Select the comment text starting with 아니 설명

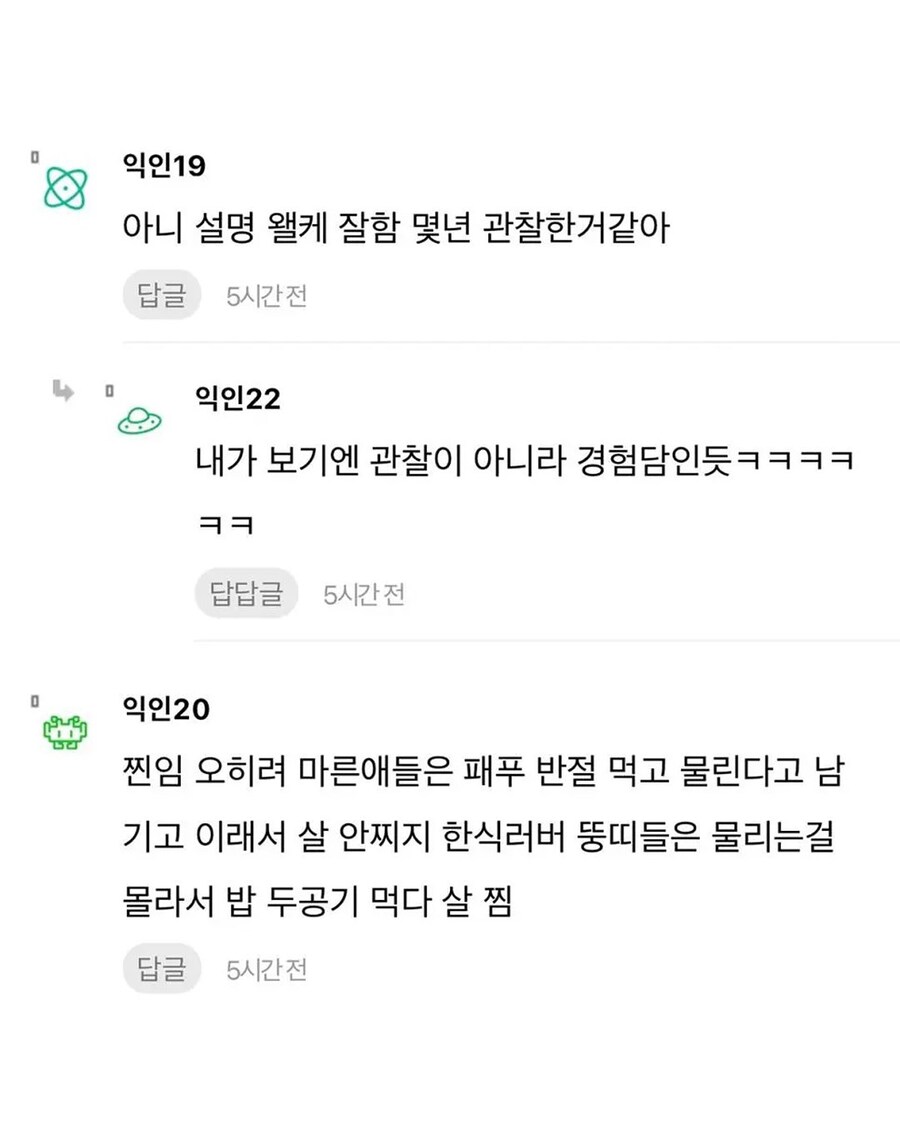pyautogui.click(x=394, y=230)
